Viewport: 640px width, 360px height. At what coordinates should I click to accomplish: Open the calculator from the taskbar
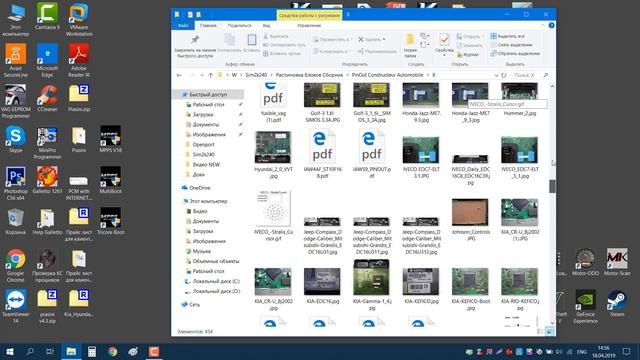click(x=92, y=351)
